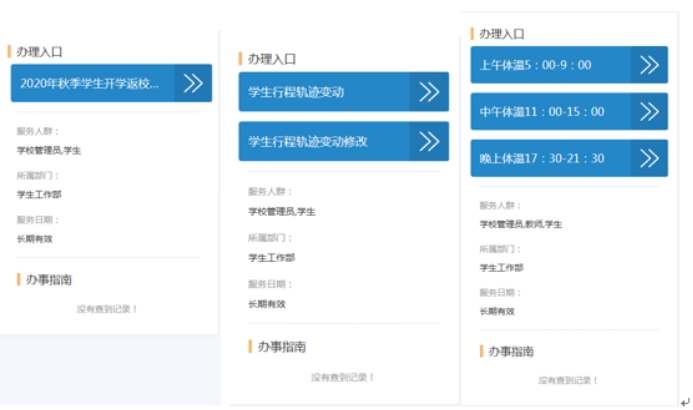Image resolution: width=693 pixels, height=410 pixels.
Task: Select the 学生行程轨迹变动修改 button text
Action: click(x=308, y=141)
